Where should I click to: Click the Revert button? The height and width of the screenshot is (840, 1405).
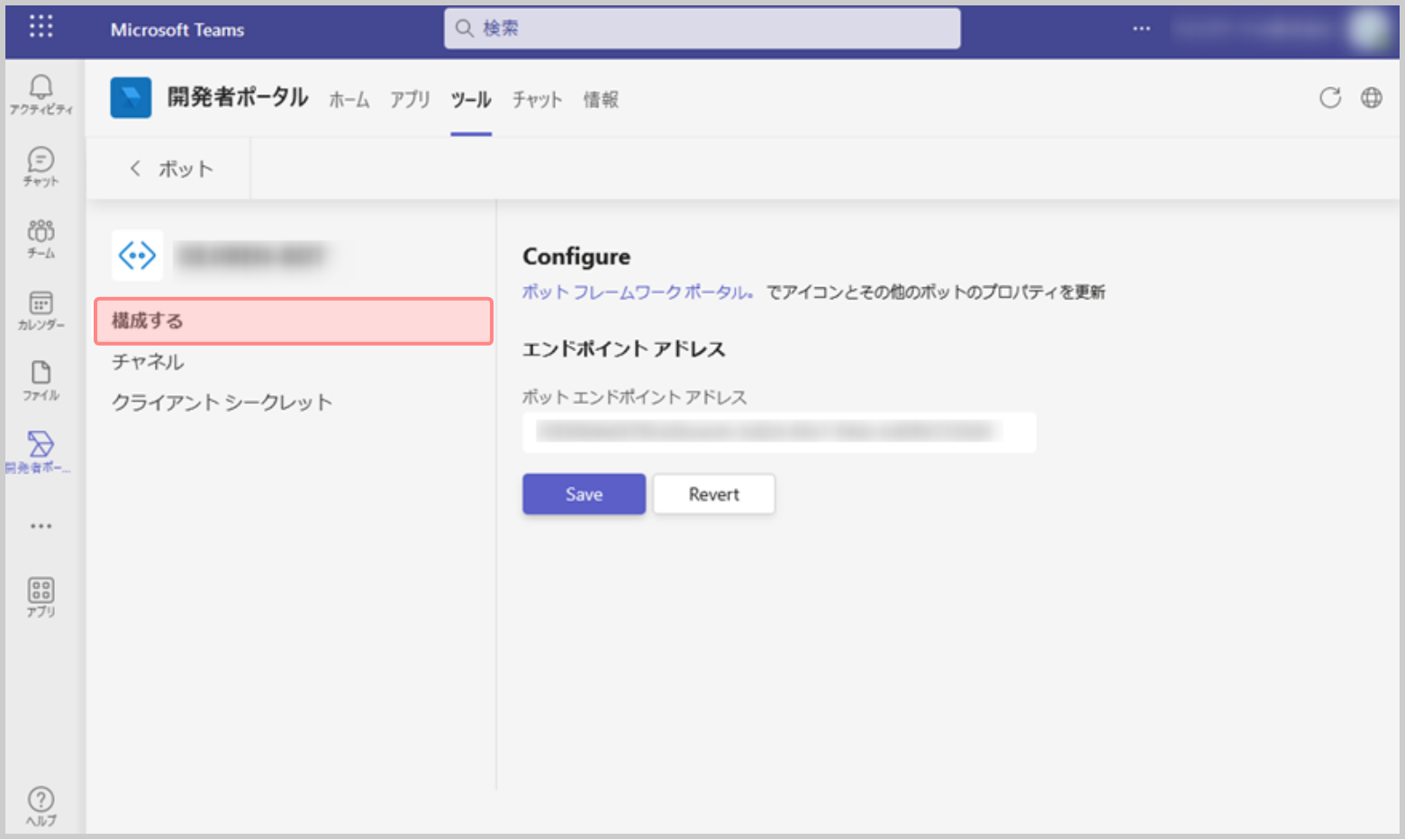(713, 494)
